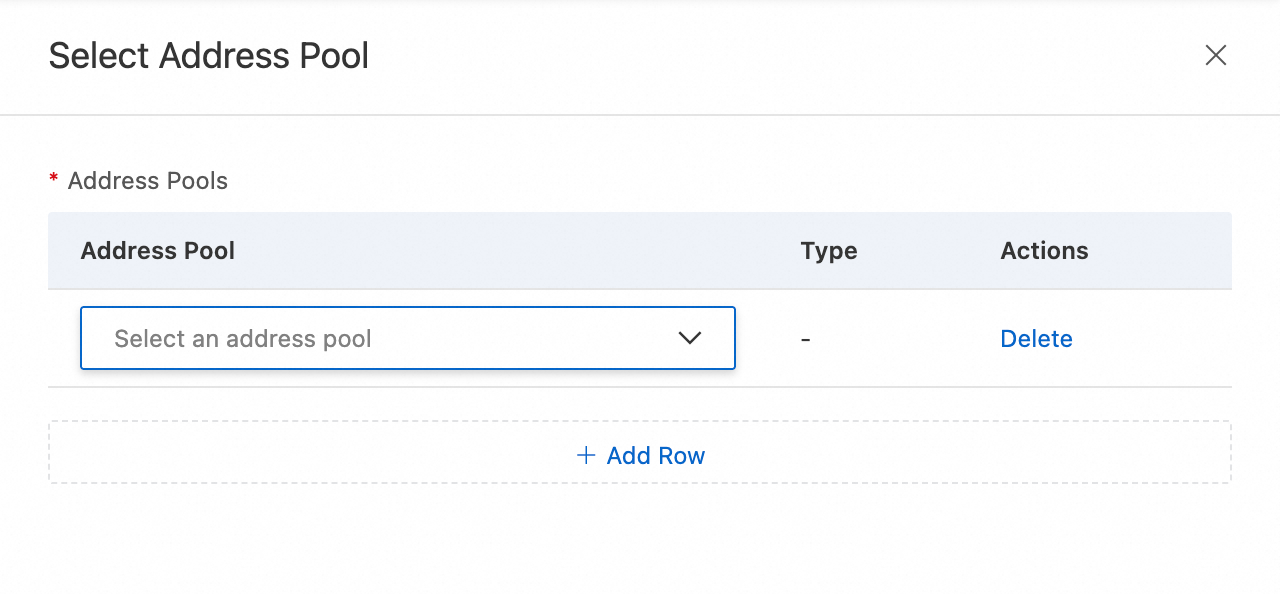Click the red required asterisk
Viewport: 1280px width, 594px height.
[54, 179]
